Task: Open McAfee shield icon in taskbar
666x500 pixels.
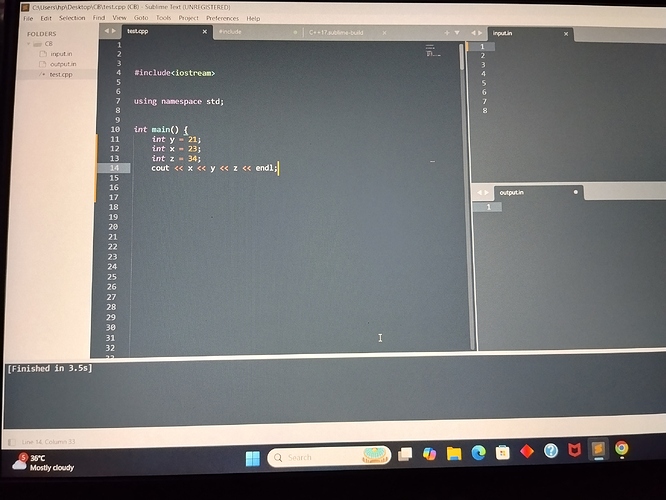Action: (x=574, y=450)
